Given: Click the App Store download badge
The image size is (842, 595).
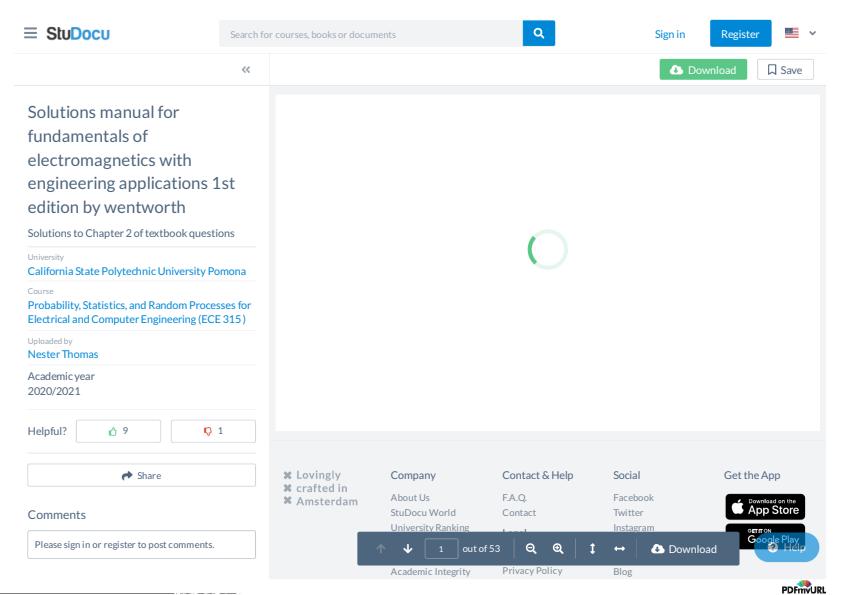Looking at the screenshot, I should 765,506.
